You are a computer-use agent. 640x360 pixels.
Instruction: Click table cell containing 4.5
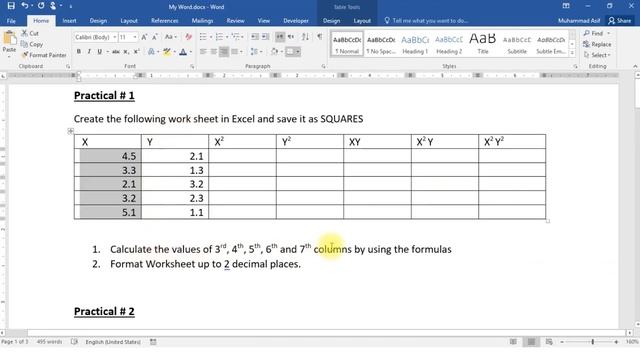(108, 156)
